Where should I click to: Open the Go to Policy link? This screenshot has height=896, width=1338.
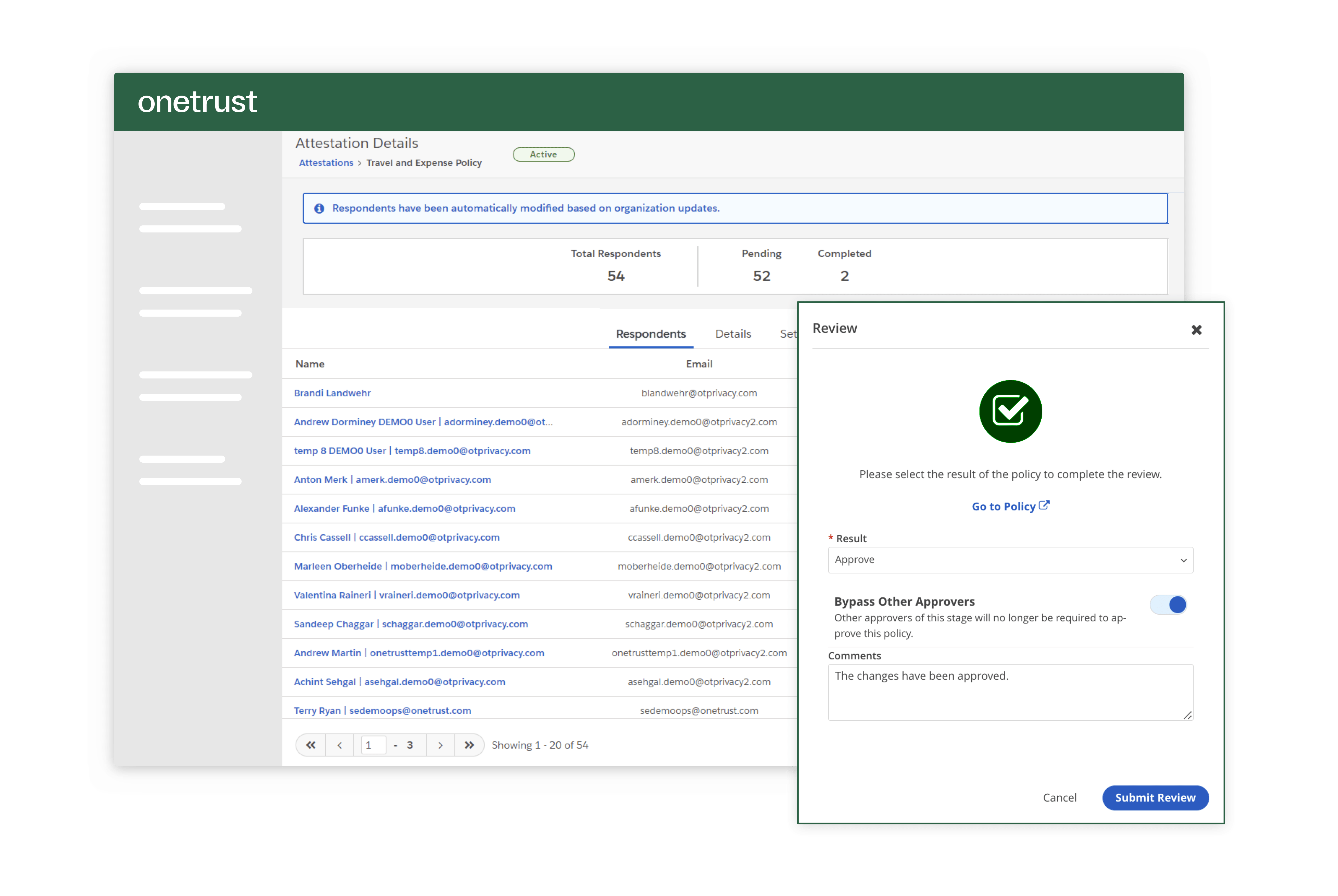[1004, 506]
